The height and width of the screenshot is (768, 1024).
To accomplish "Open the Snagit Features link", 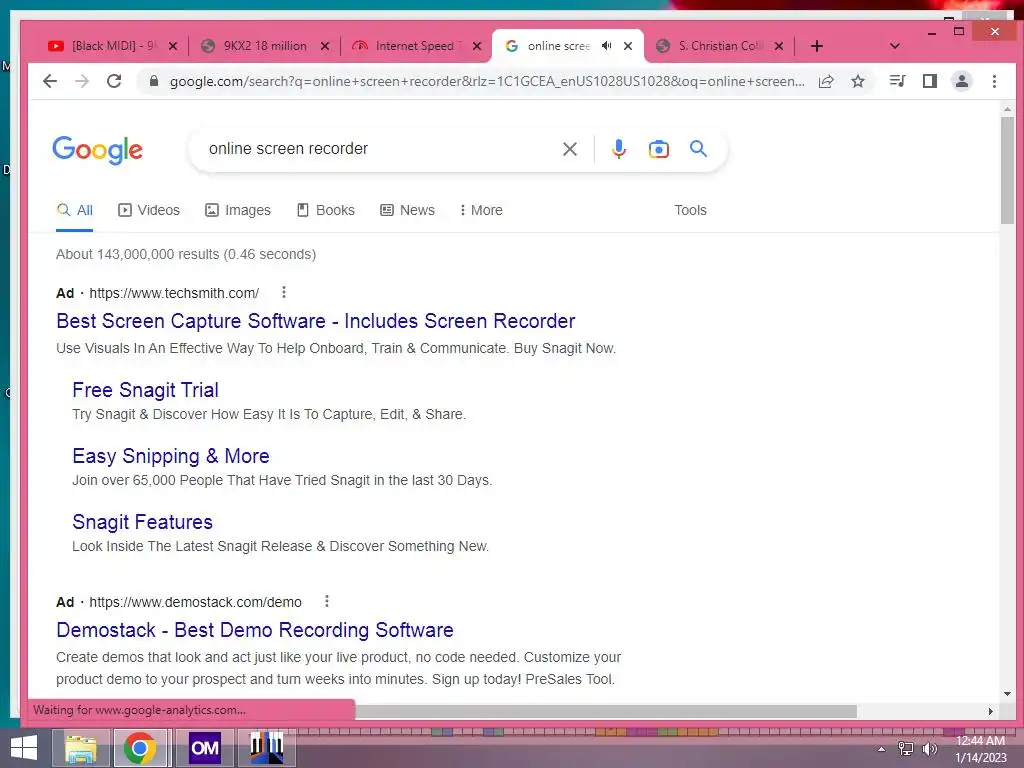I will point(142,522).
